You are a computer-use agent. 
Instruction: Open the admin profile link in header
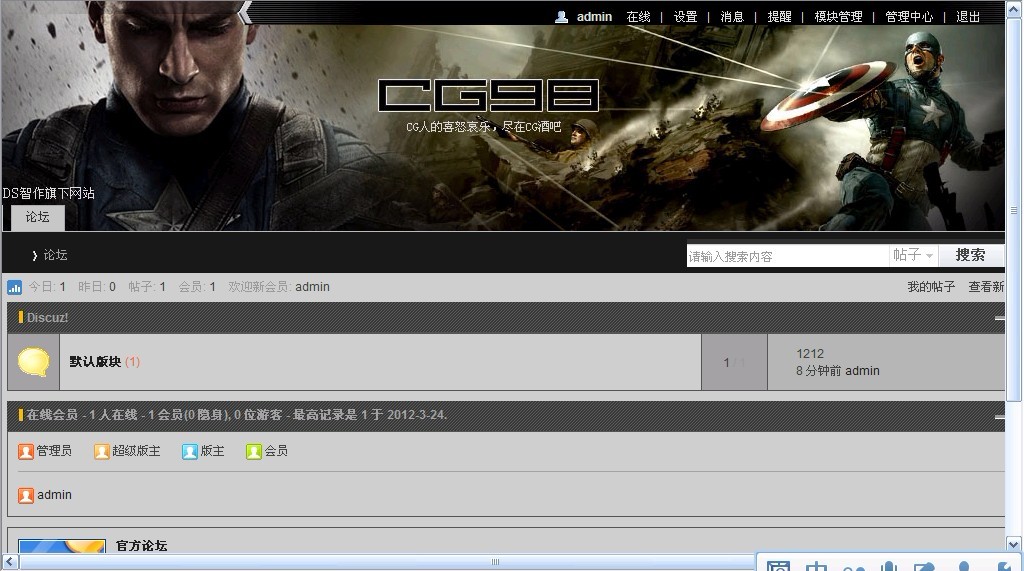tap(594, 17)
